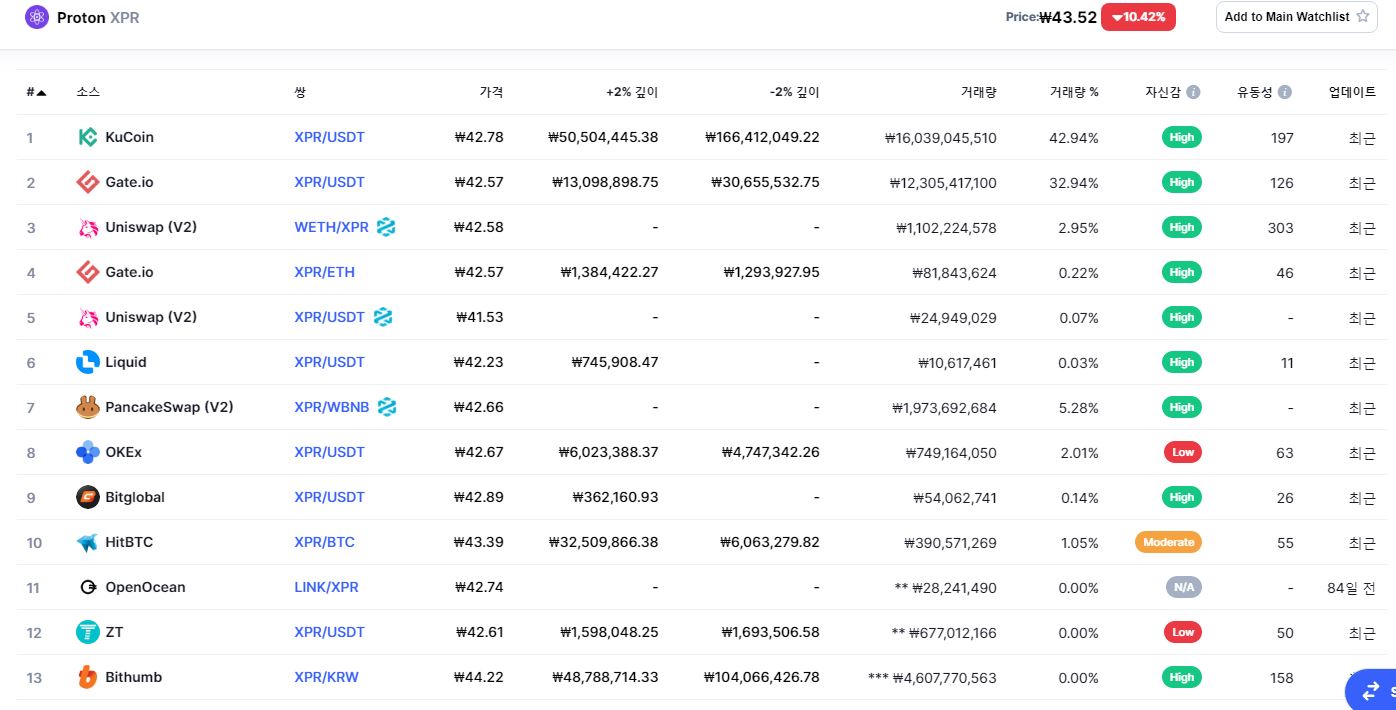The width and height of the screenshot is (1396, 710).
Task: Click the Uniswap logo in row 3
Action: coord(88,227)
